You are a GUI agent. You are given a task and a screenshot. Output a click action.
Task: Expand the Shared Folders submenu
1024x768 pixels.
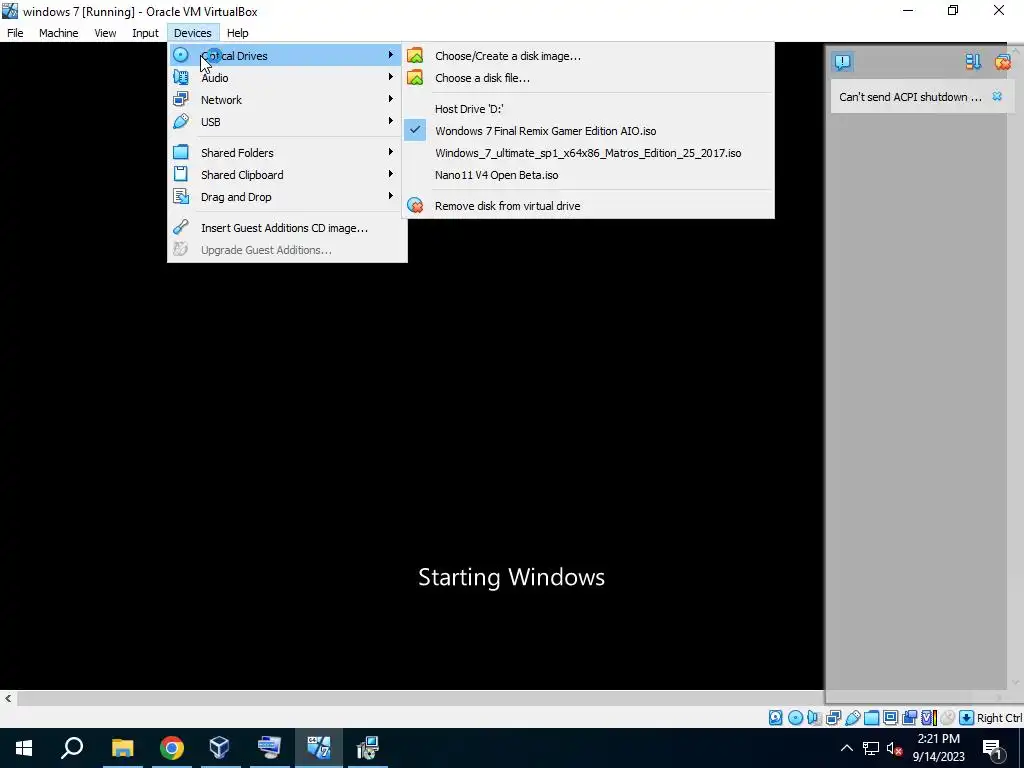(286, 153)
